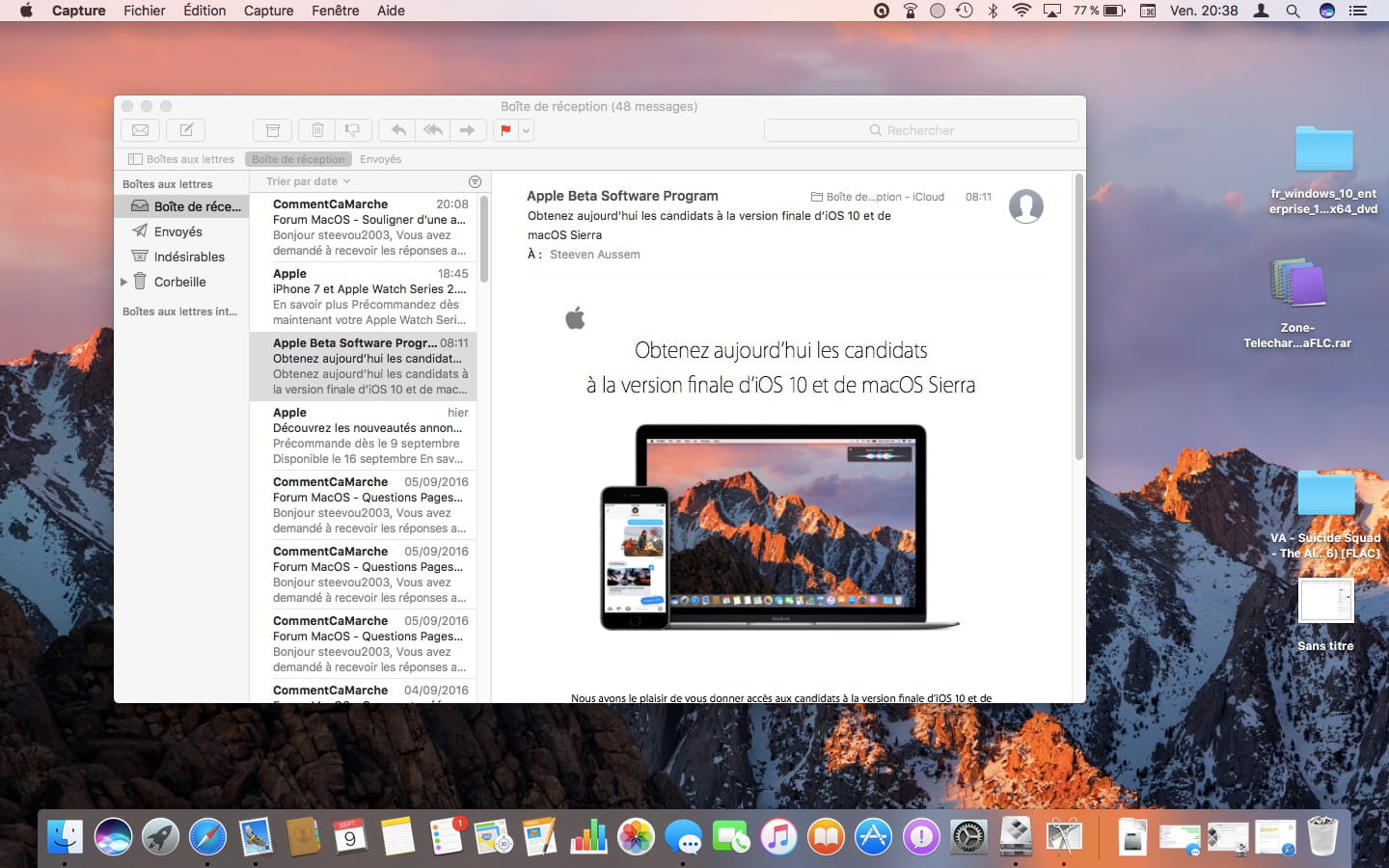Select Apple Beta Software Program email 08:11
This screenshot has width=1389, height=868.
pyautogui.click(x=364, y=366)
